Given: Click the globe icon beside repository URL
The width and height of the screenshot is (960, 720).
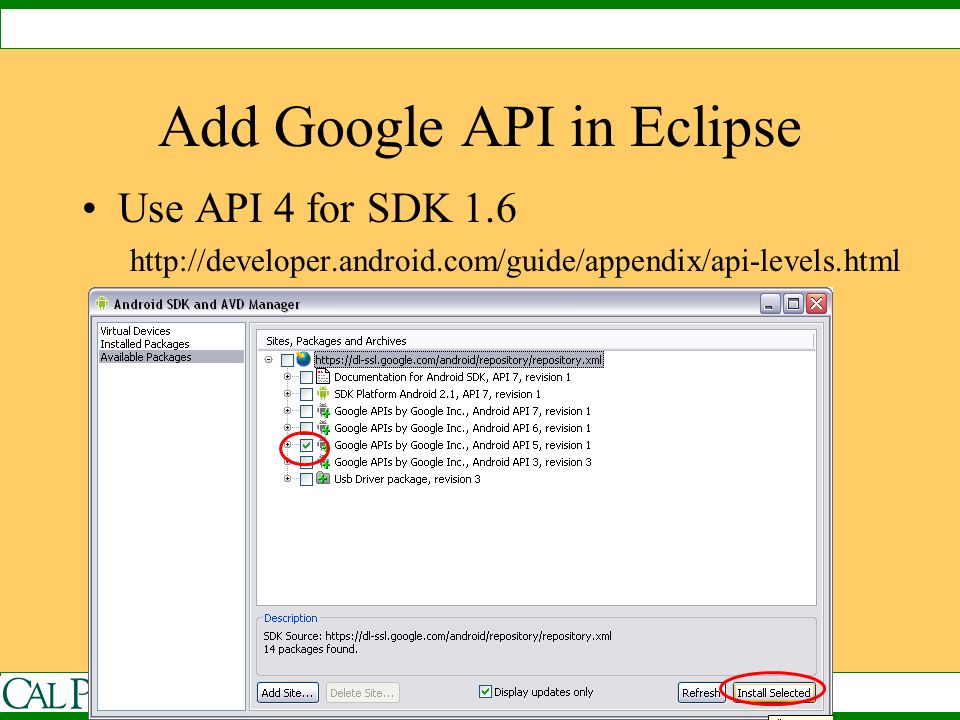Looking at the screenshot, I should coord(304,359).
